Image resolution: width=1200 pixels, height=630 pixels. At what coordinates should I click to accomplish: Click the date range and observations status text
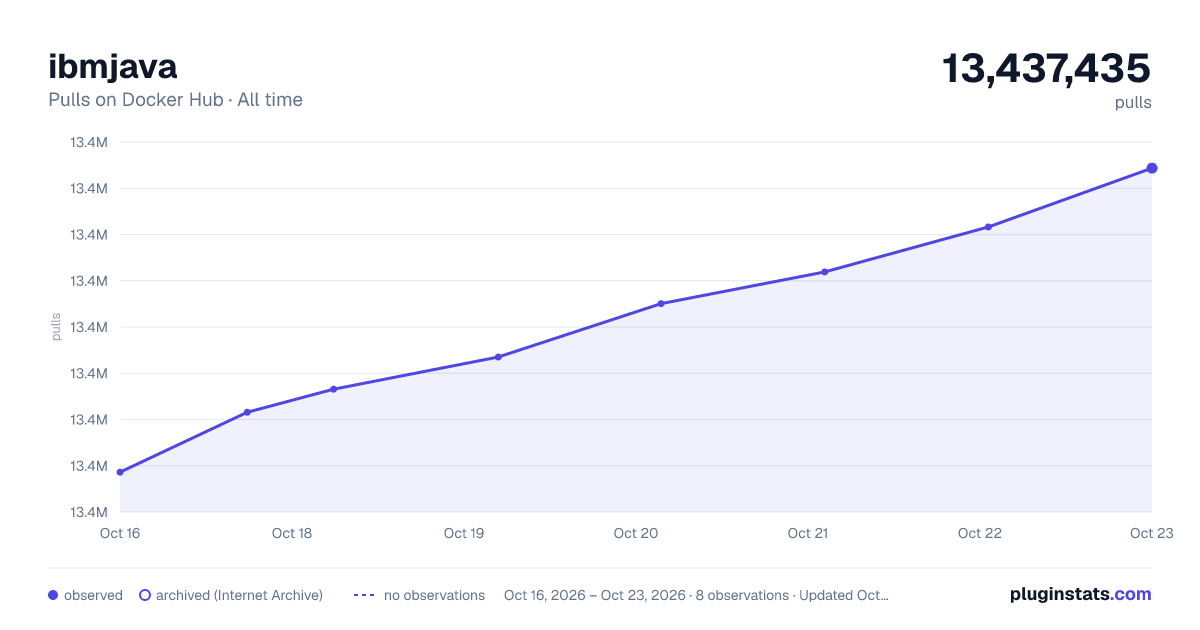pyautogui.click(x=696, y=595)
